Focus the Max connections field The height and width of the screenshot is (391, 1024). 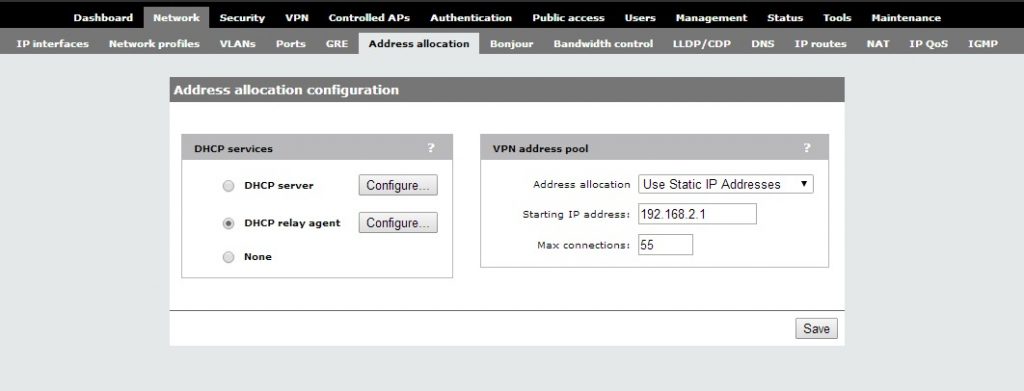point(665,245)
